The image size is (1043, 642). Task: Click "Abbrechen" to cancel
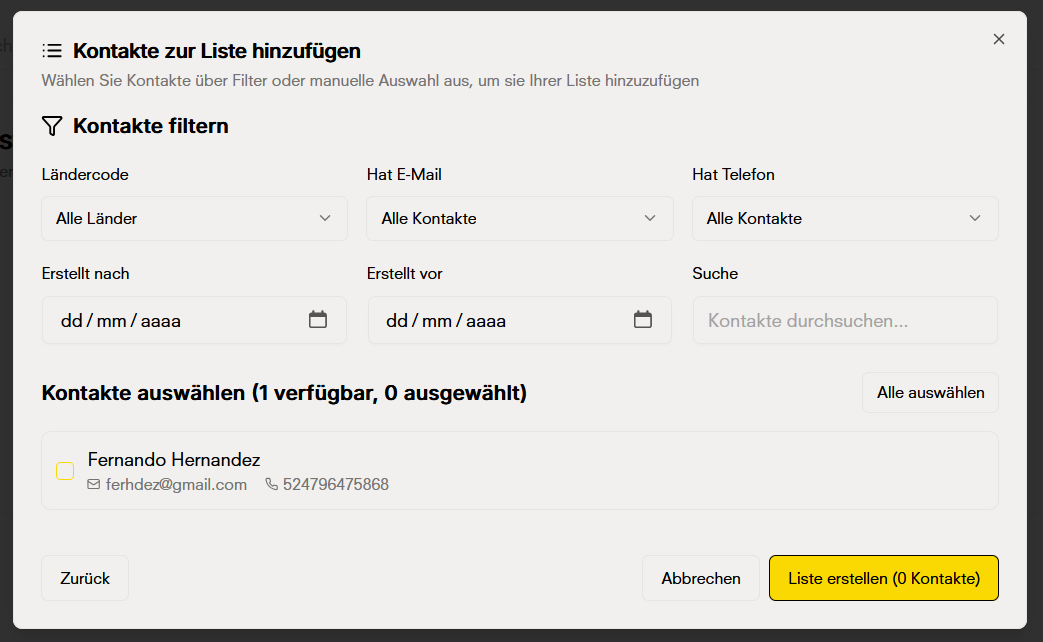[x=700, y=578]
